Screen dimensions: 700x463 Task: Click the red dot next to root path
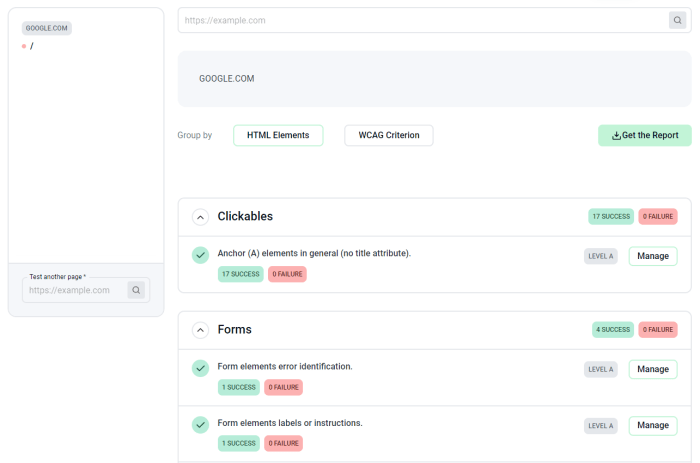pos(24,46)
